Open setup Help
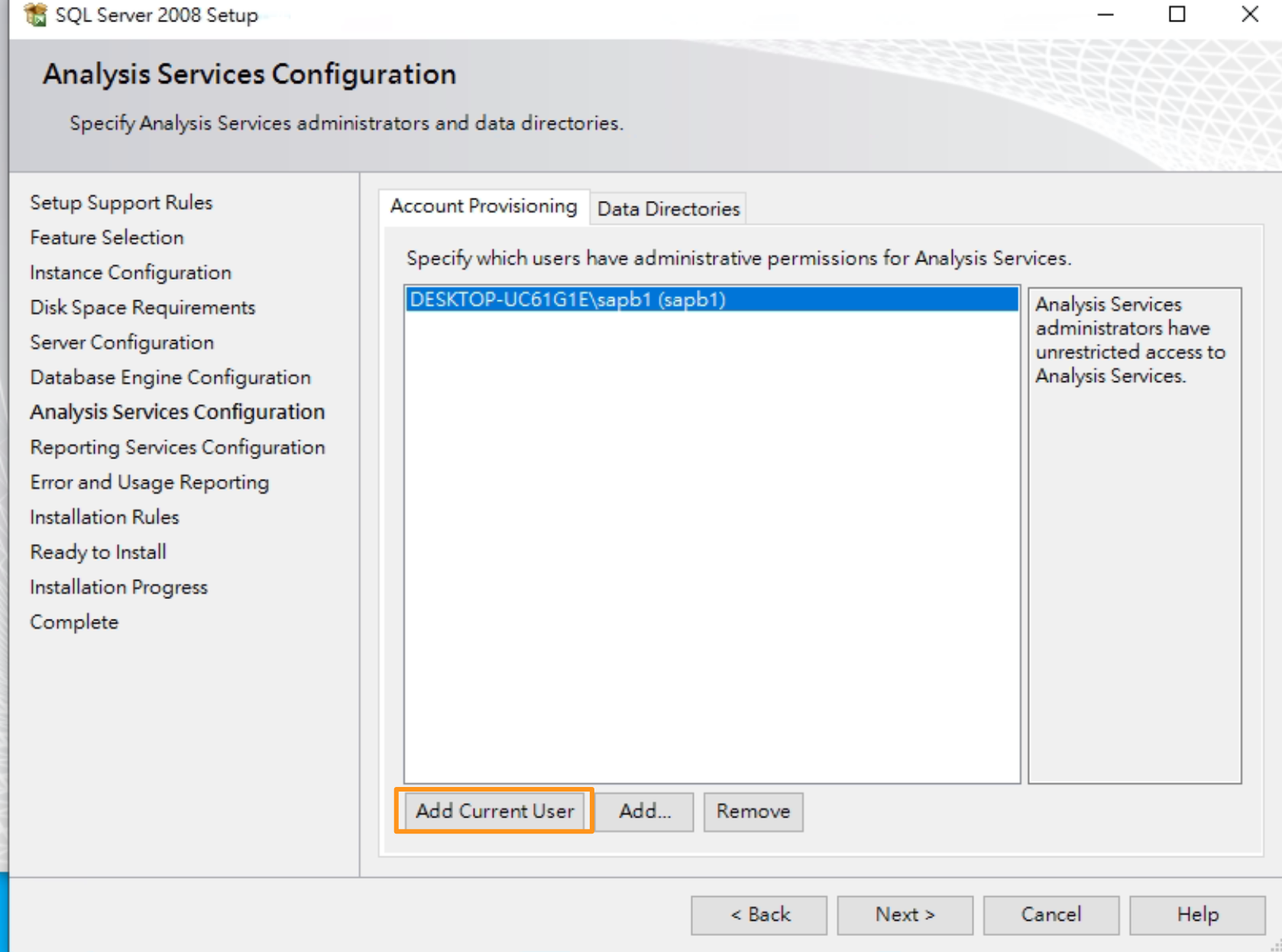Viewport: 1282px width, 952px height. pos(1199,915)
